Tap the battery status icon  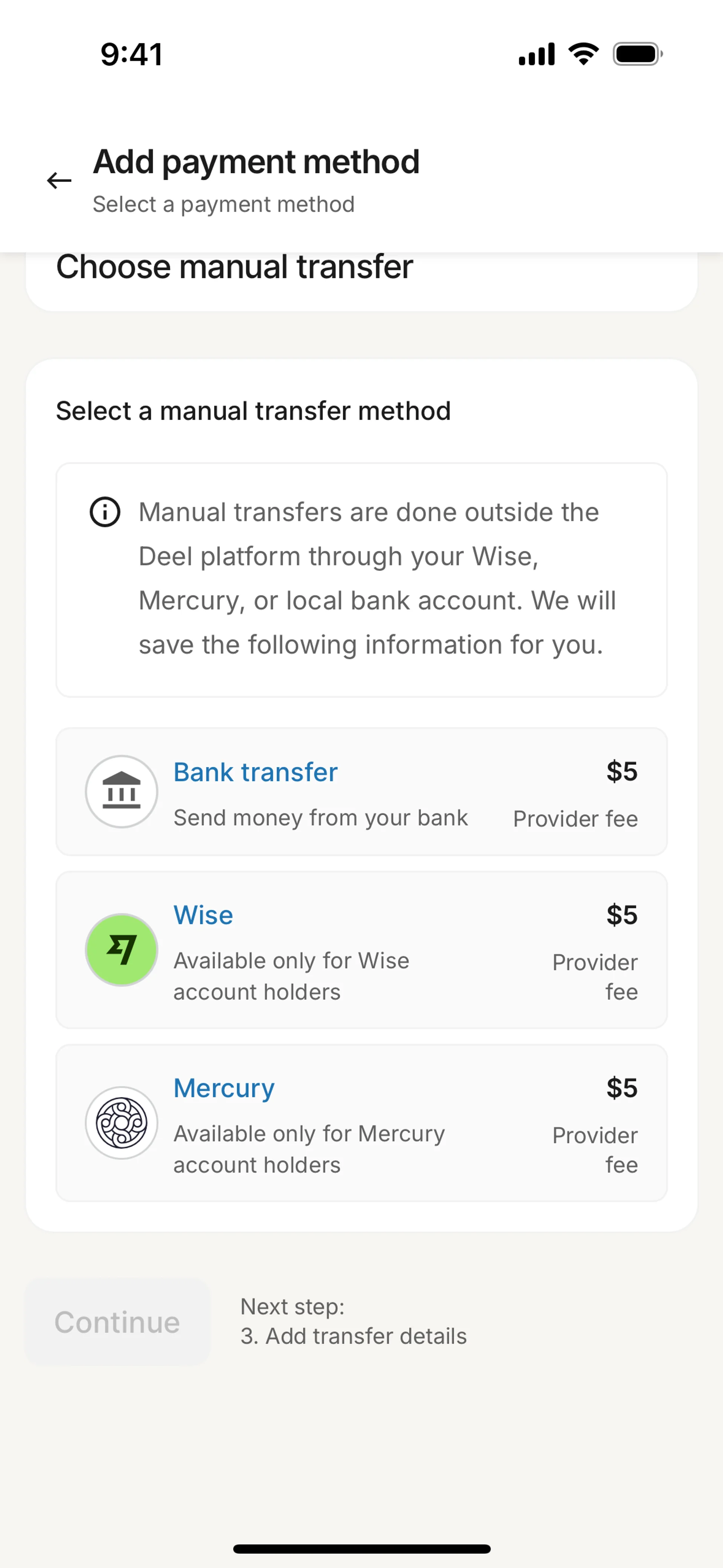[x=637, y=54]
